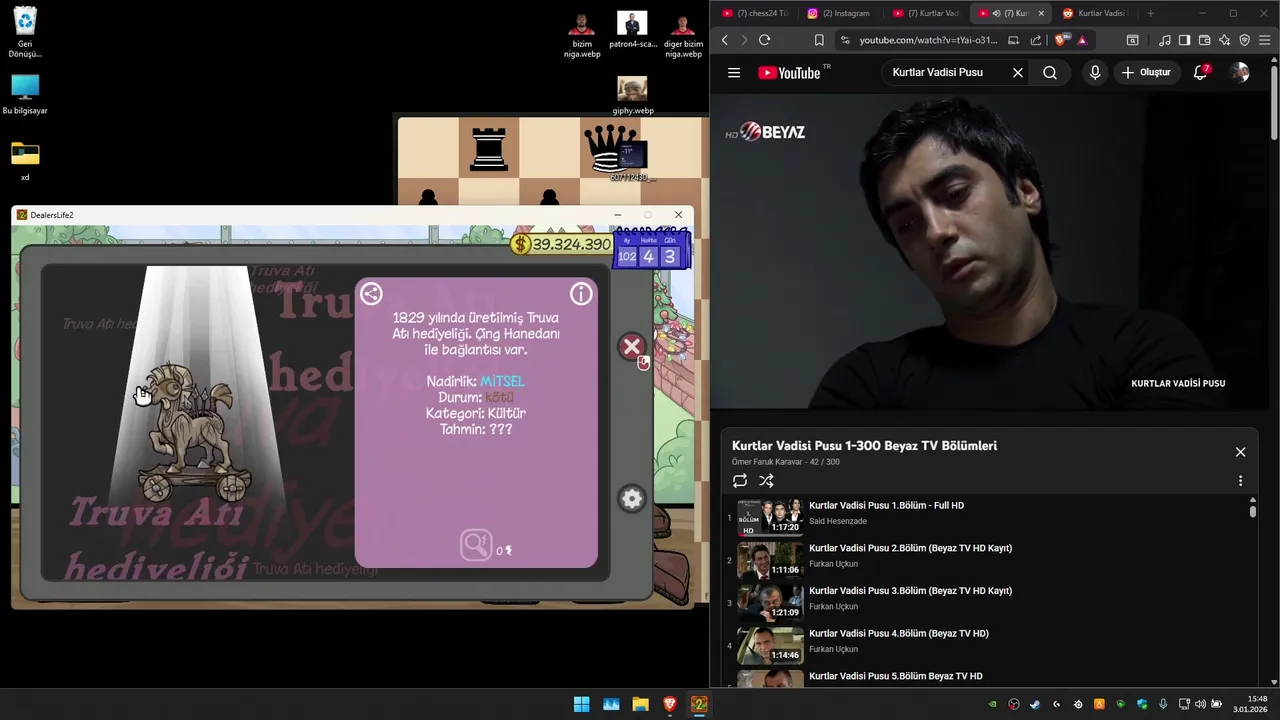Image resolution: width=1280 pixels, height=720 pixels.
Task: Select patron4-sca... desktop file
Action: point(632,30)
